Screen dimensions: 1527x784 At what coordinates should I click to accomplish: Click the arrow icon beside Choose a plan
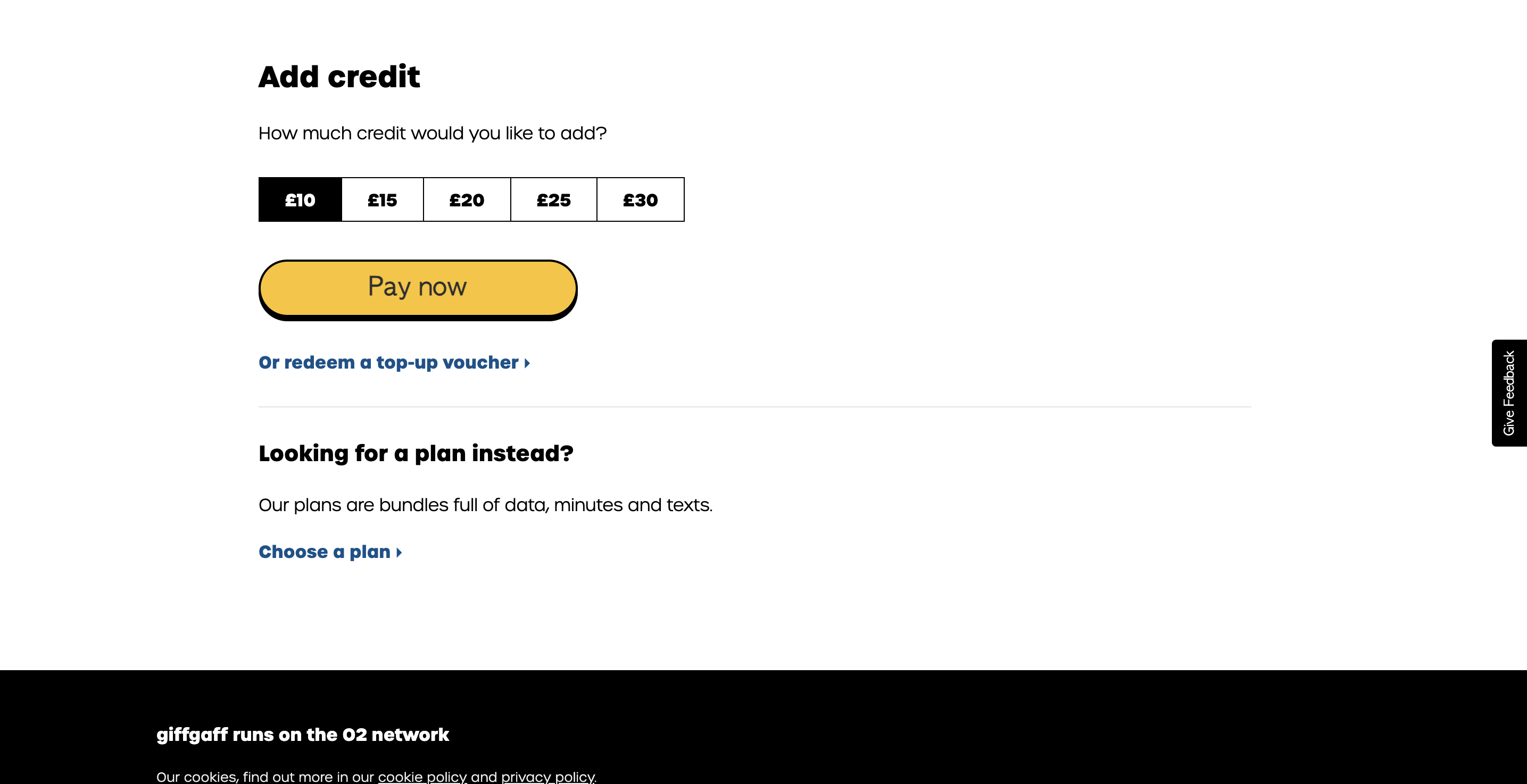coord(399,553)
